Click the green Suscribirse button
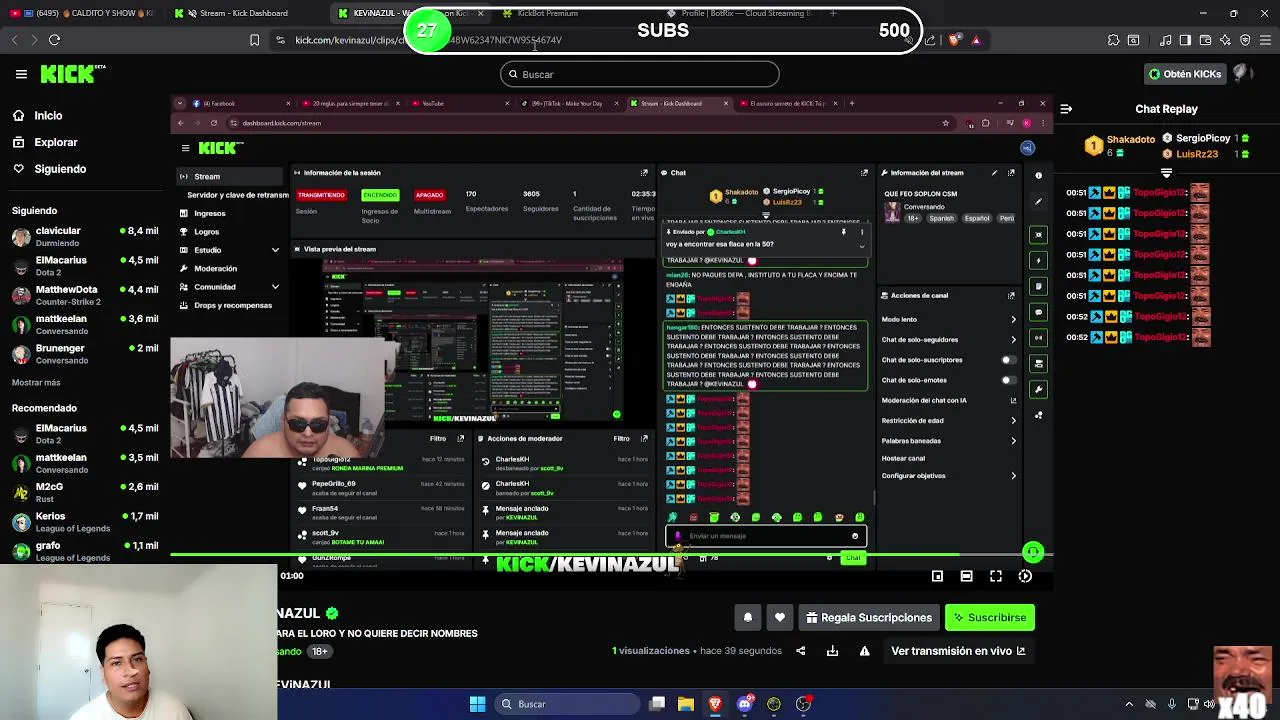 point(990,618)
